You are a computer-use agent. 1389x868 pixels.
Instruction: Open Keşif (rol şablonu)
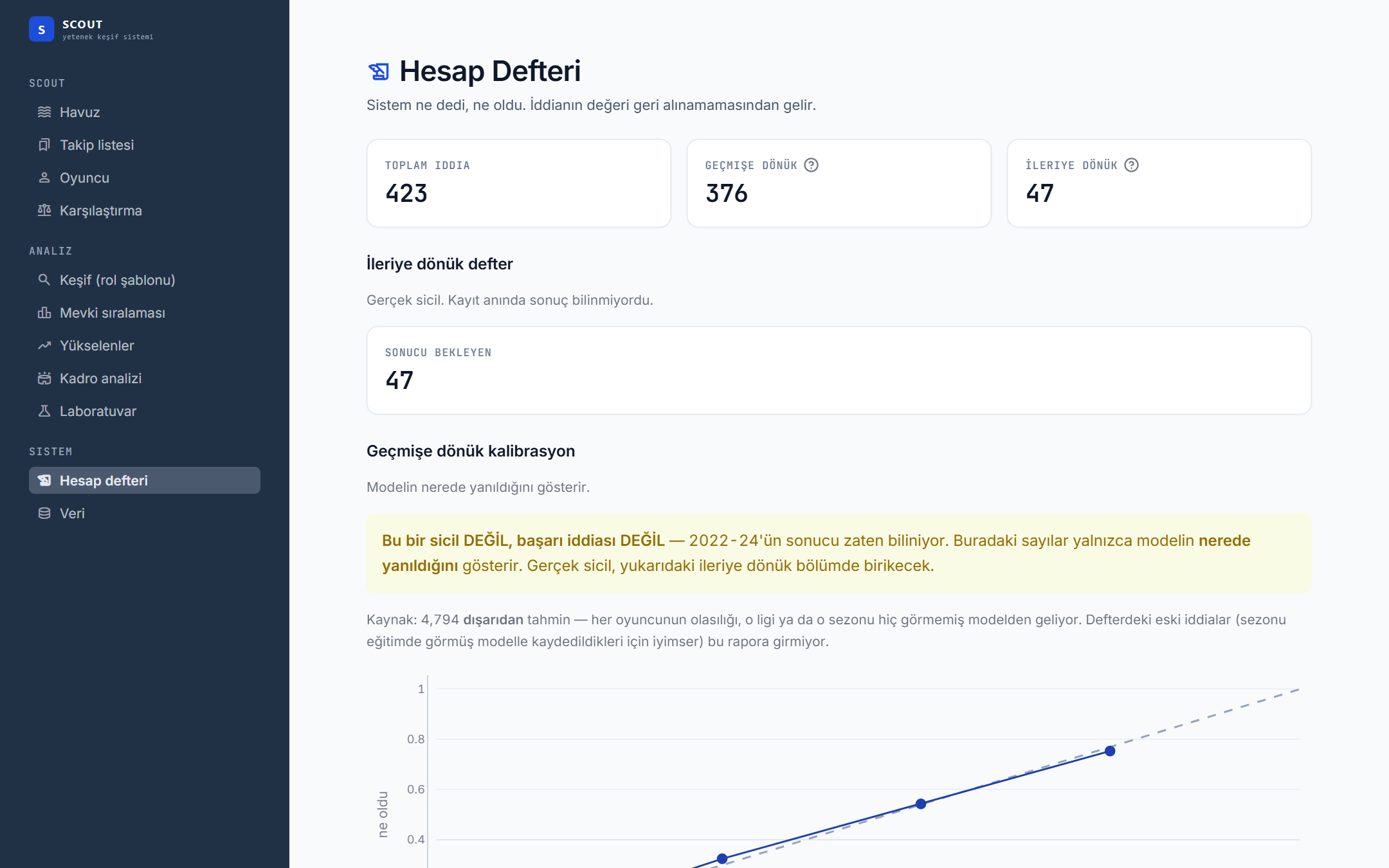(145, 280)
